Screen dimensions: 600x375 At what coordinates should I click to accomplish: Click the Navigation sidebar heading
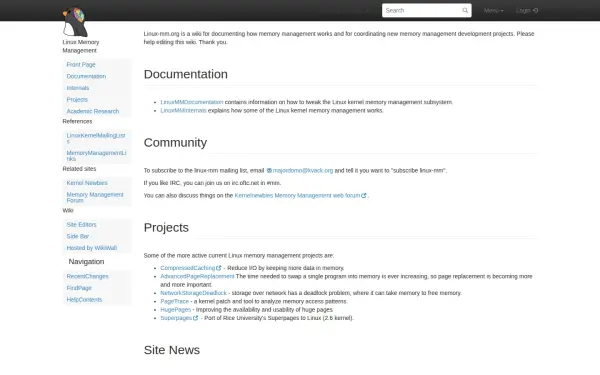pyautogui.click(x=86, y=262)
